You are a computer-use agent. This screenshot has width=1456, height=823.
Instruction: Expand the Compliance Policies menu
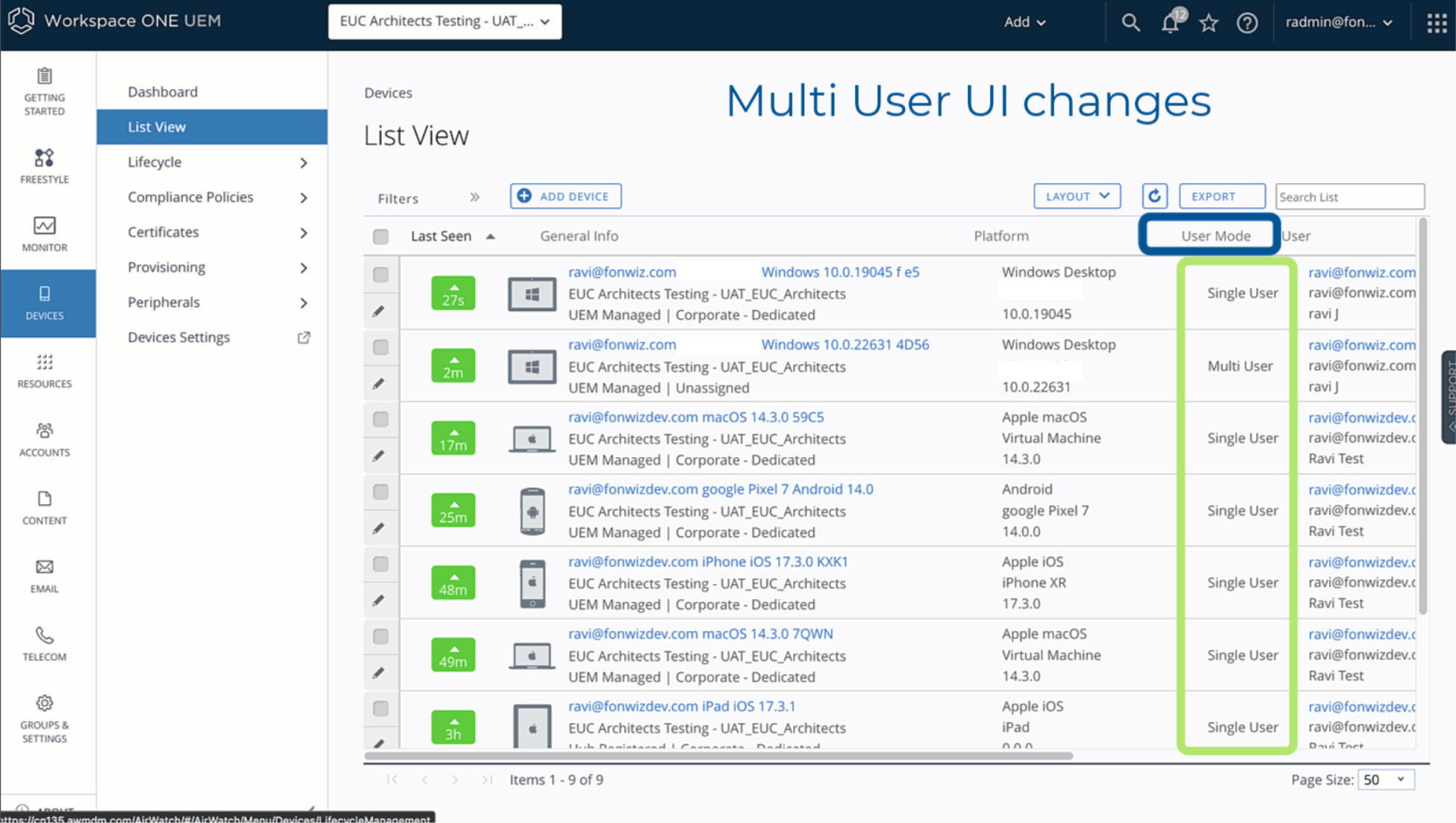click(190, 196)
